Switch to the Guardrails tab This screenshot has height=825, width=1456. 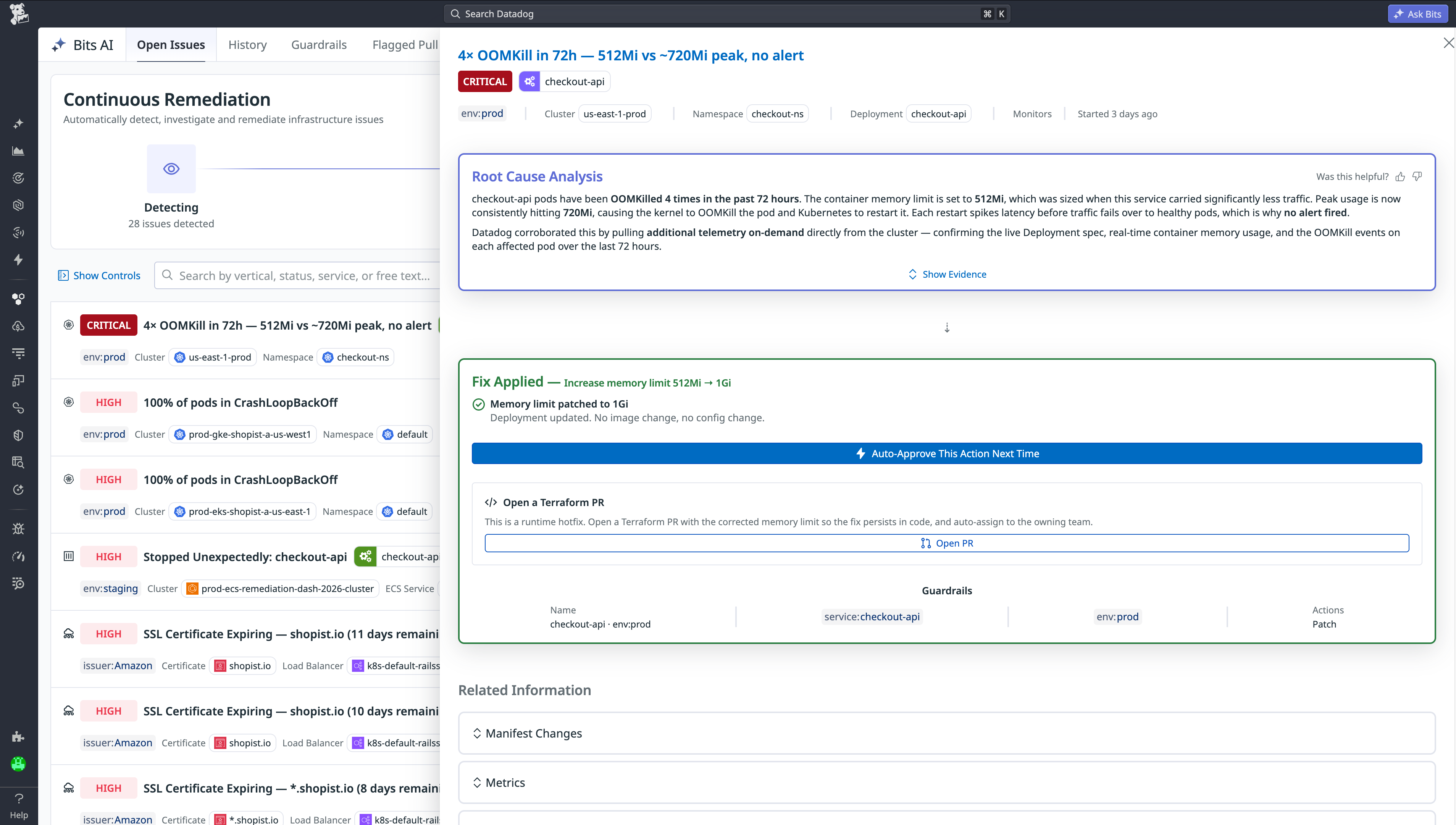[x=319, y=45]
